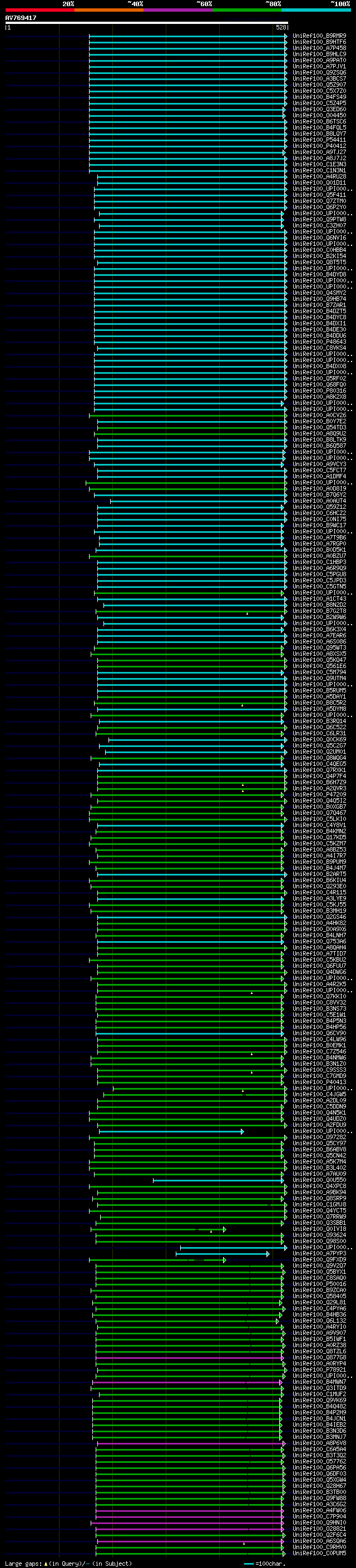Select hit UniRef100_A9PAT0
Screen dimensions: 356x1568
pos(319,60)
